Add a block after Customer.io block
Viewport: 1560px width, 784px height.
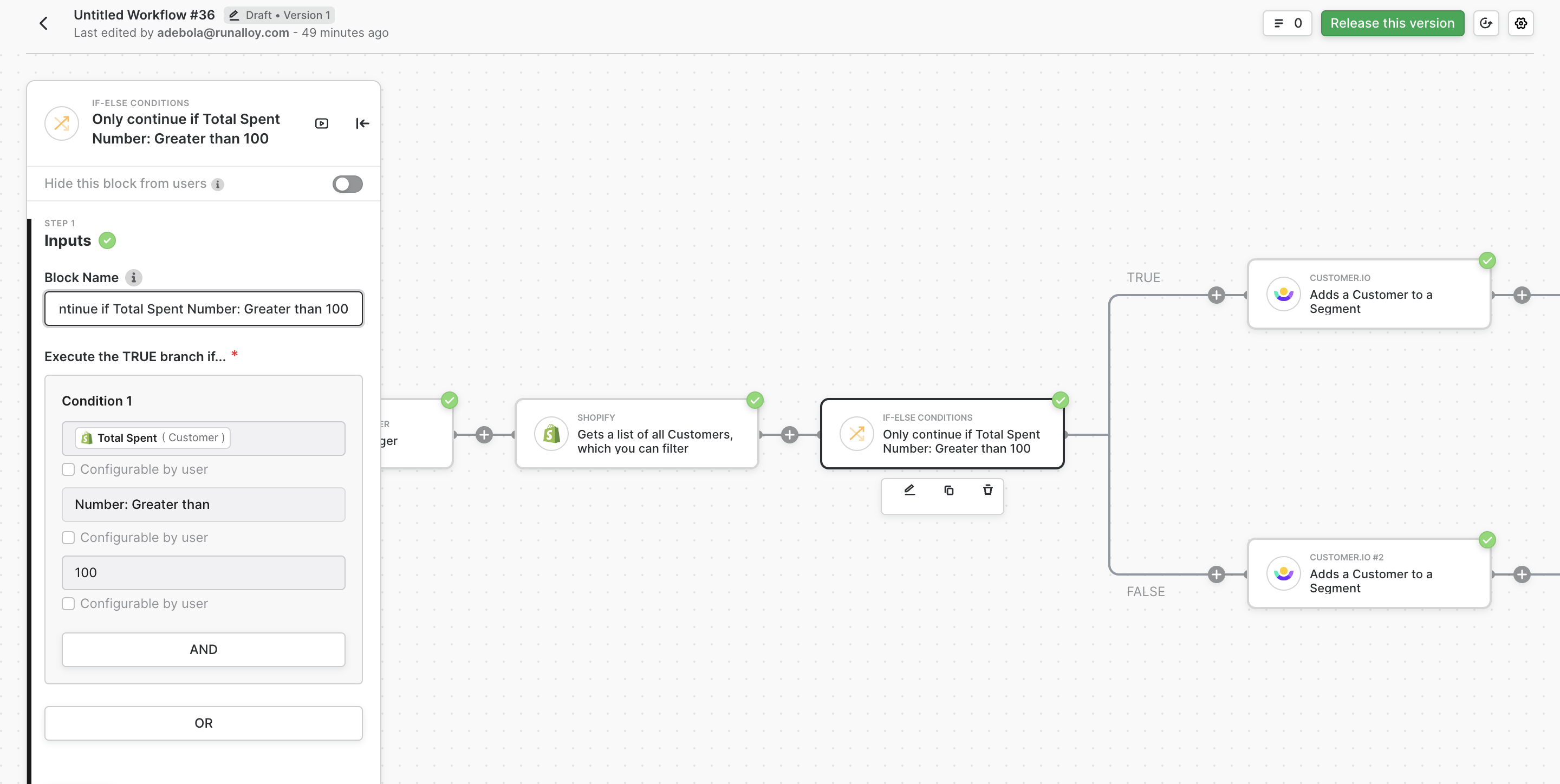(x=1522, y=296)
